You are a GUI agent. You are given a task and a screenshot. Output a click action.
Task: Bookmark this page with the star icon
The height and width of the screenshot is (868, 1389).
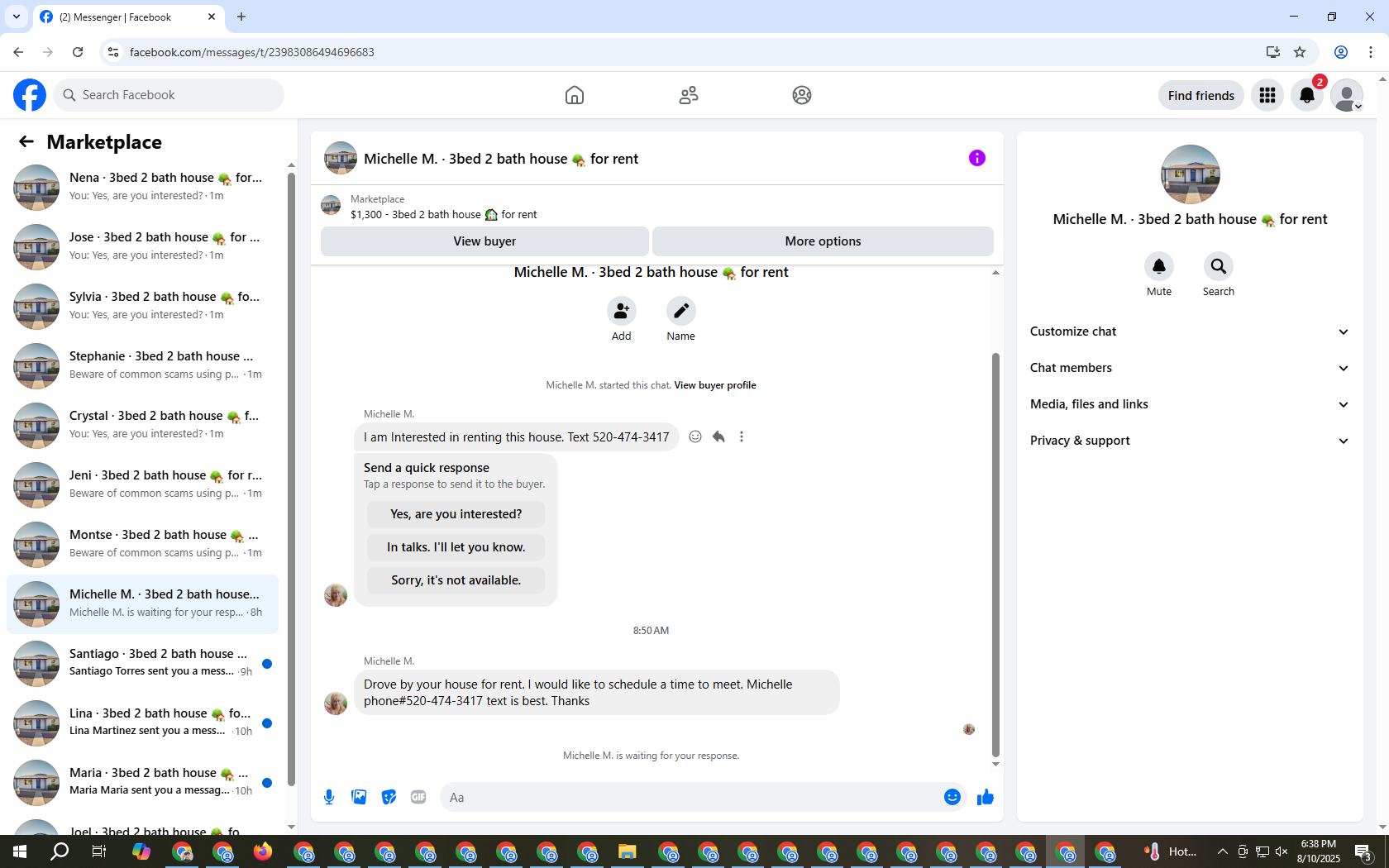tap(1300, 52)
